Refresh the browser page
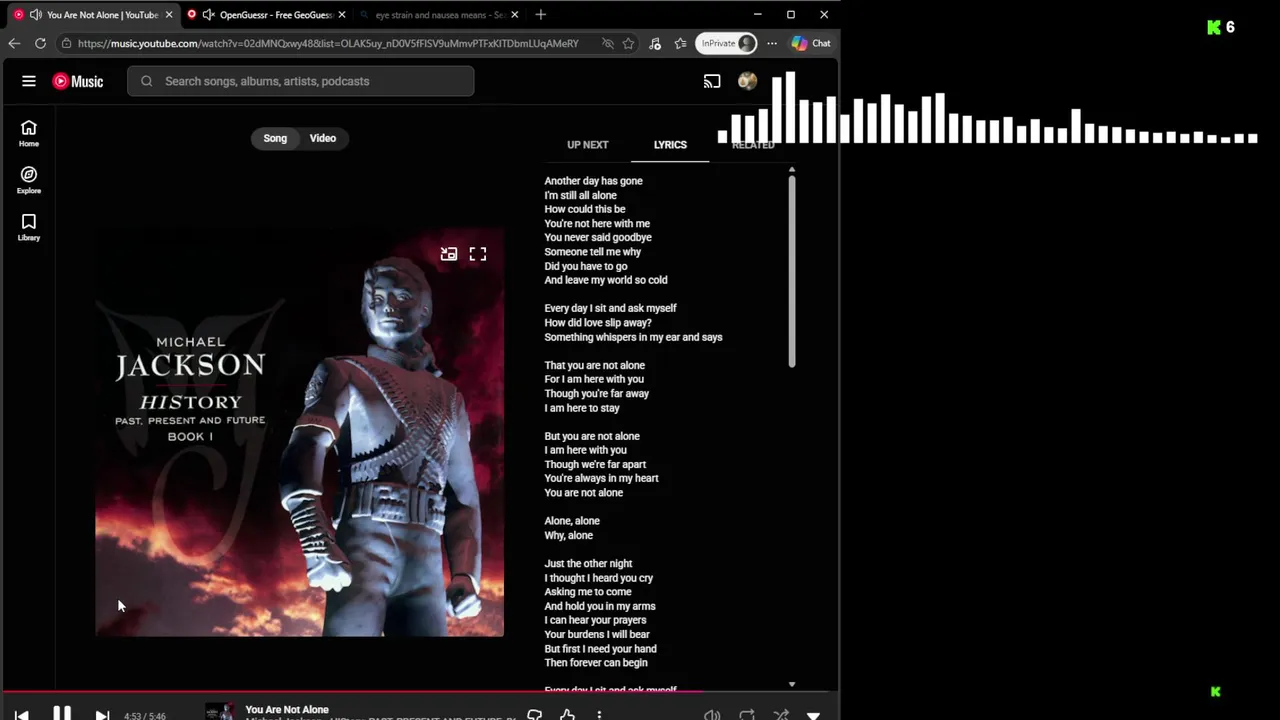This screenshot has height=720, width=1280. click(x=40, y=43)
